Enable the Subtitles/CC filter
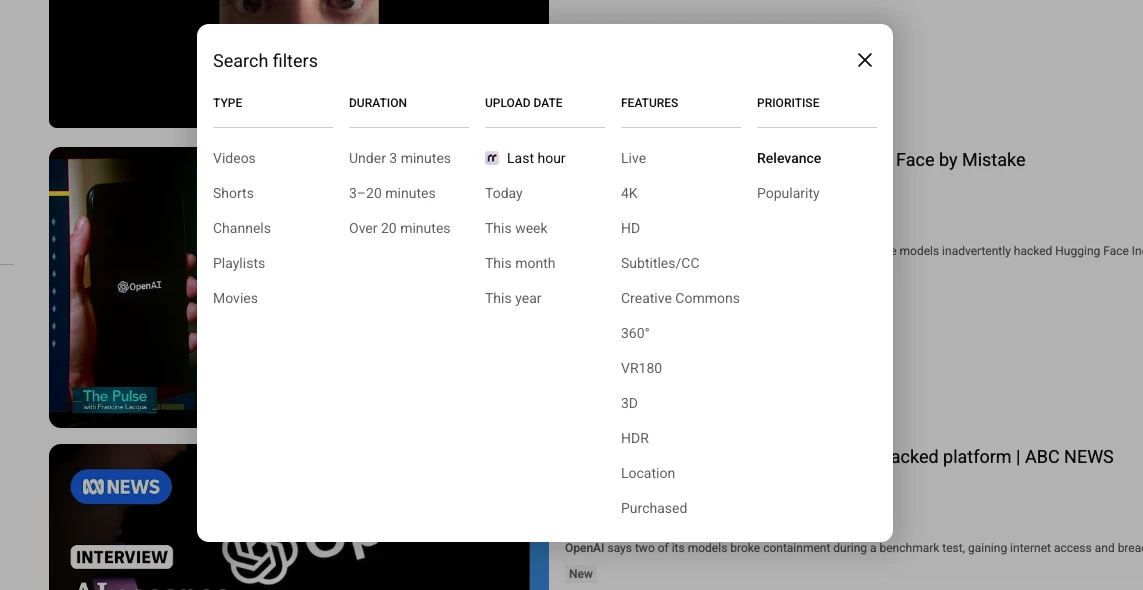1143x590 pixels. pos(660,263)
